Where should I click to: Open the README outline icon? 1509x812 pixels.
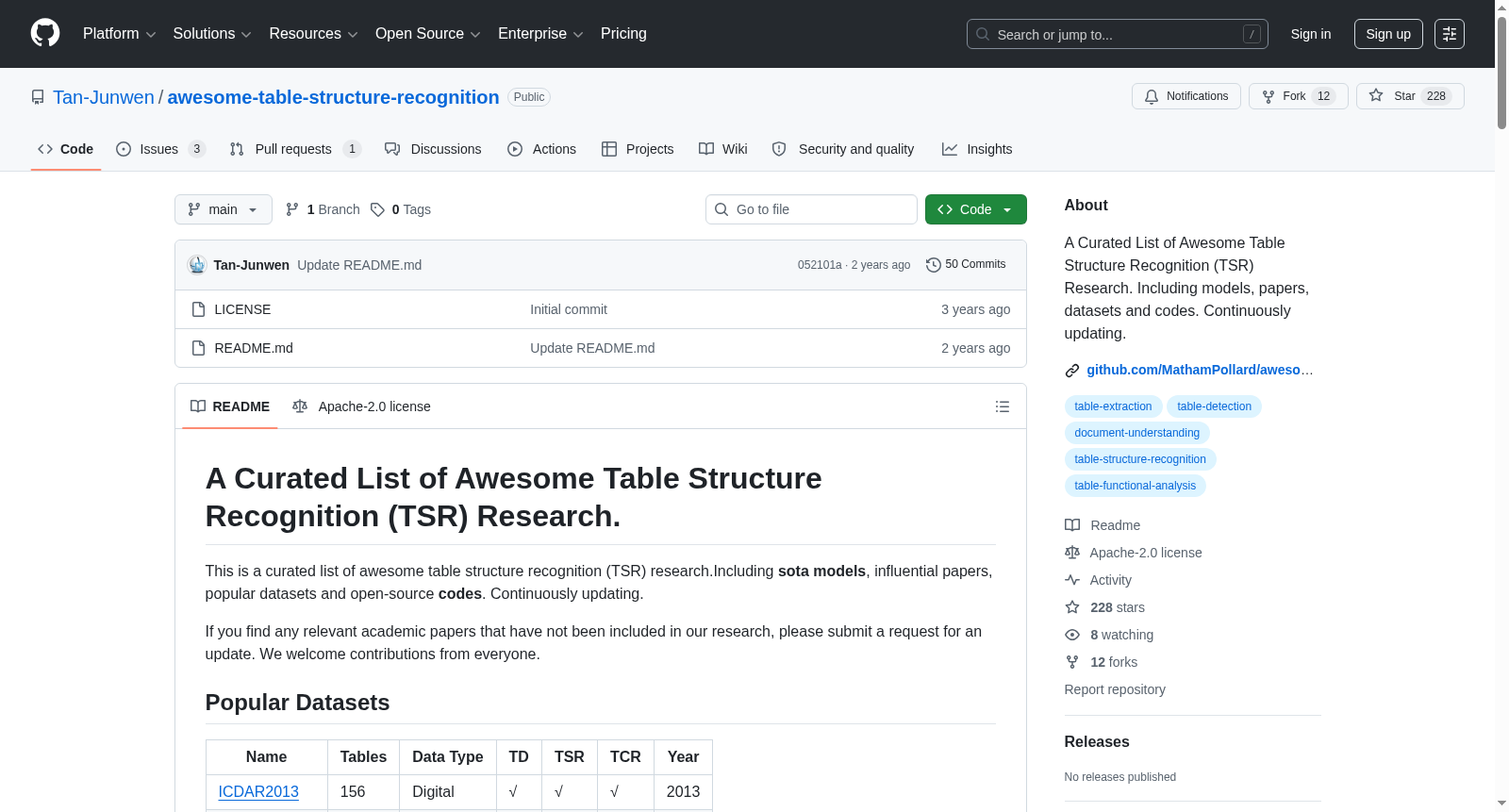[1003, 406]
